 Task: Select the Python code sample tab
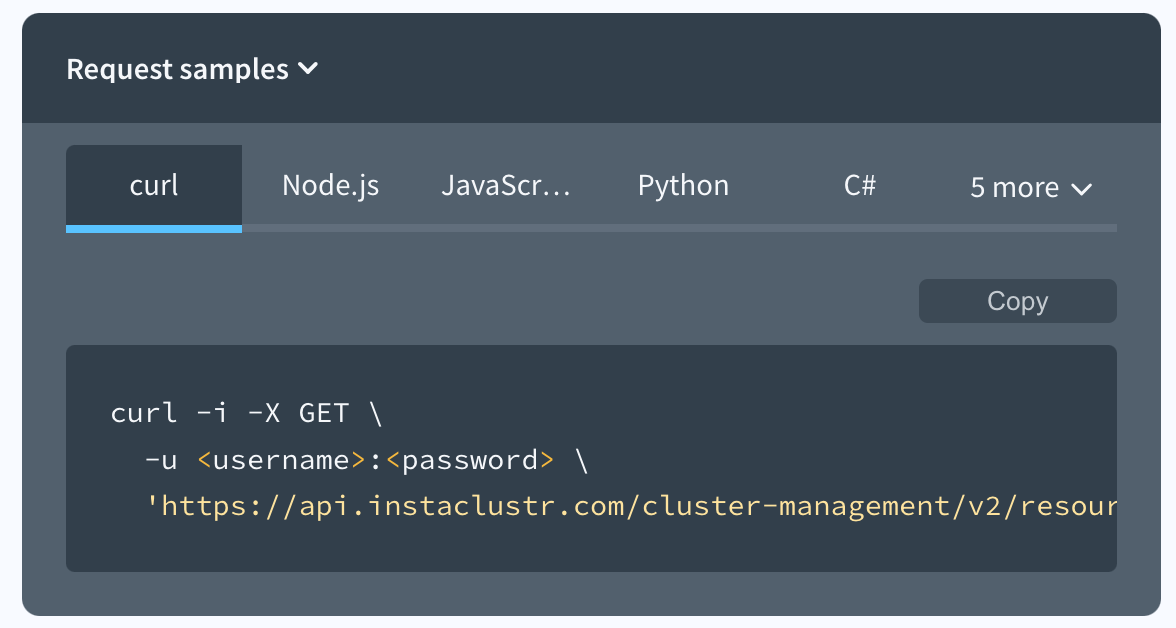(683, 185)
